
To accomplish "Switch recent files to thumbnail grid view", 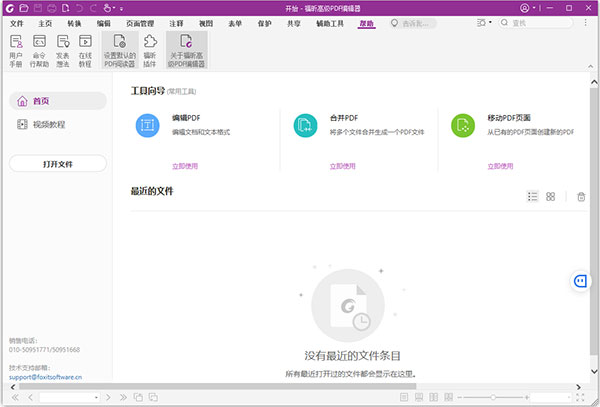I will click(550, 197).
